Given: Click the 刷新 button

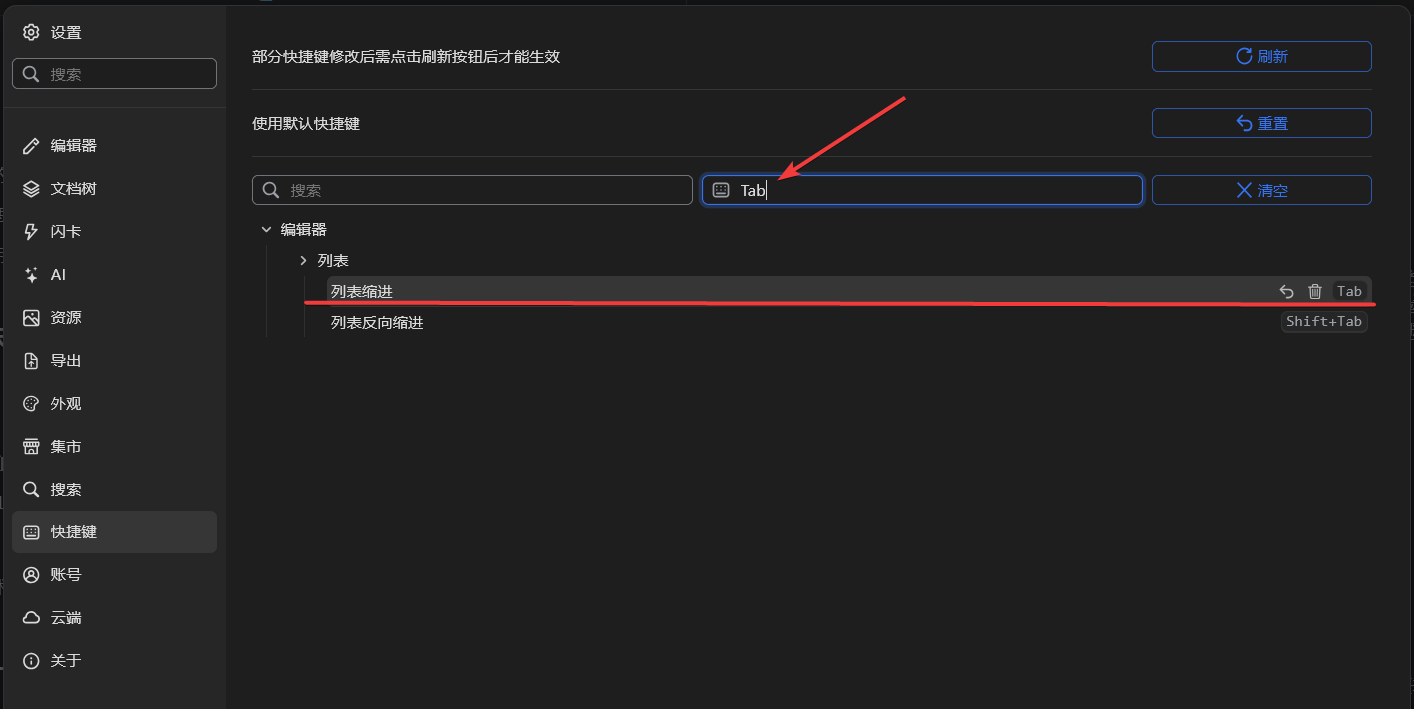Looking at the screenshot, I should tap(1261, 56).
